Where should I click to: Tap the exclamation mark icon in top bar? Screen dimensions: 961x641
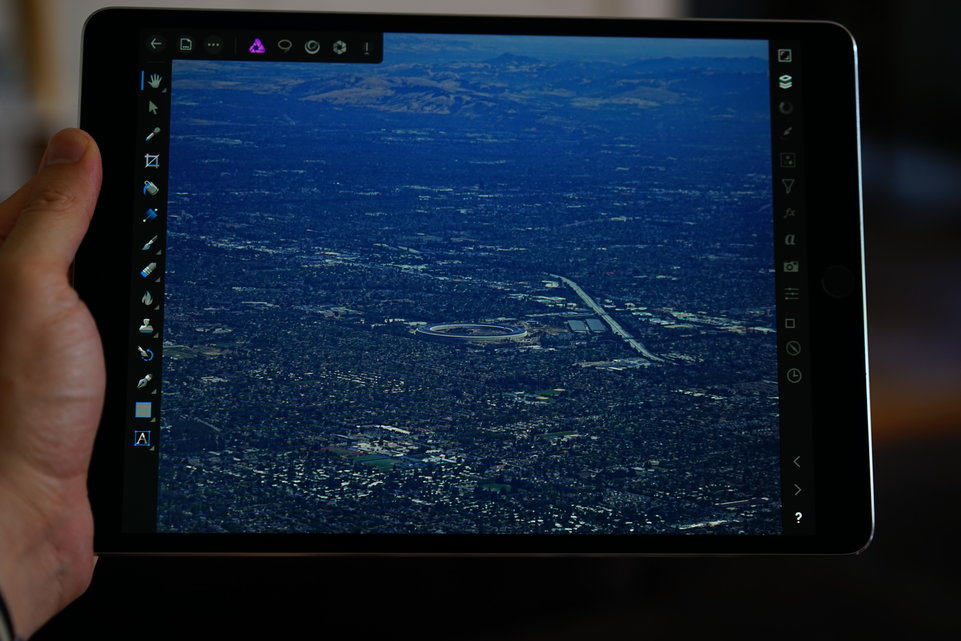(367, 48)
